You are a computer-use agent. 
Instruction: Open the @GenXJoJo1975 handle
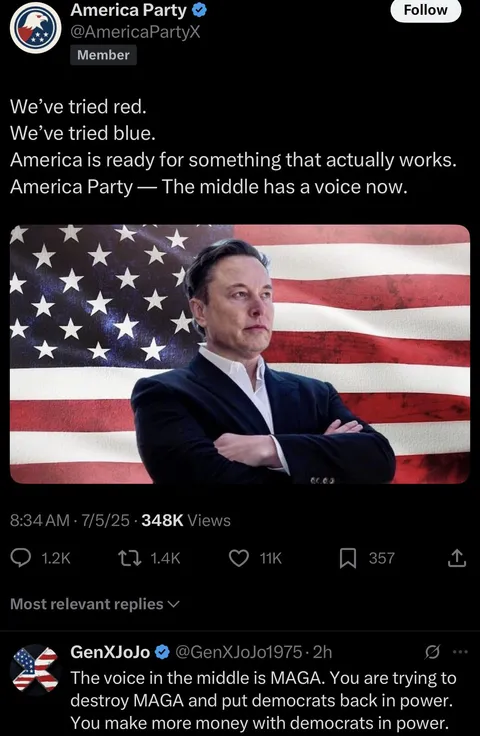coord(238,652)
